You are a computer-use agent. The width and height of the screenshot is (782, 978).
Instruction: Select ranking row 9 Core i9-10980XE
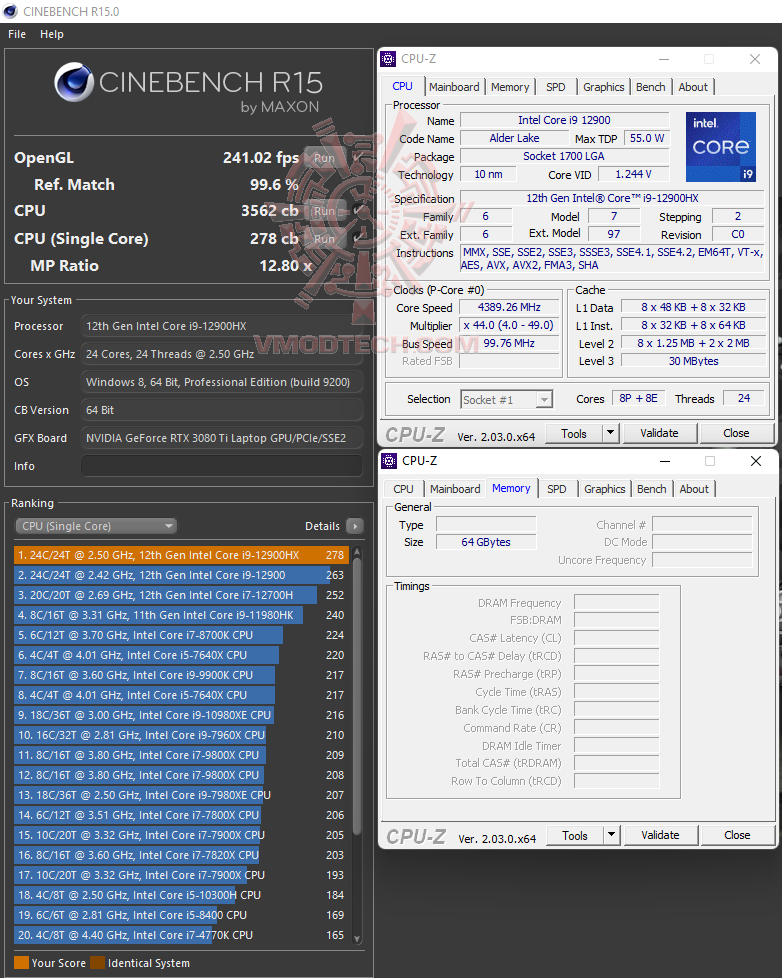tap(181, 715)
